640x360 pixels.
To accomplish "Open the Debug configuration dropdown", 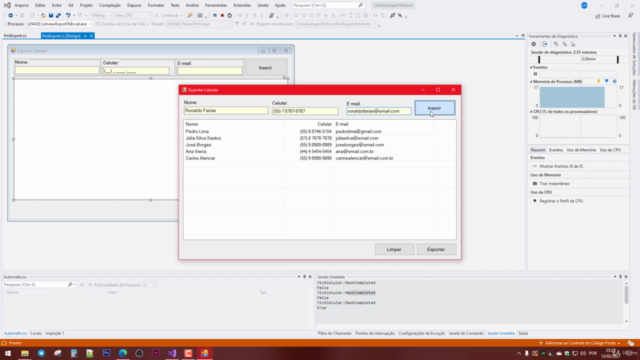I will 102,16.
